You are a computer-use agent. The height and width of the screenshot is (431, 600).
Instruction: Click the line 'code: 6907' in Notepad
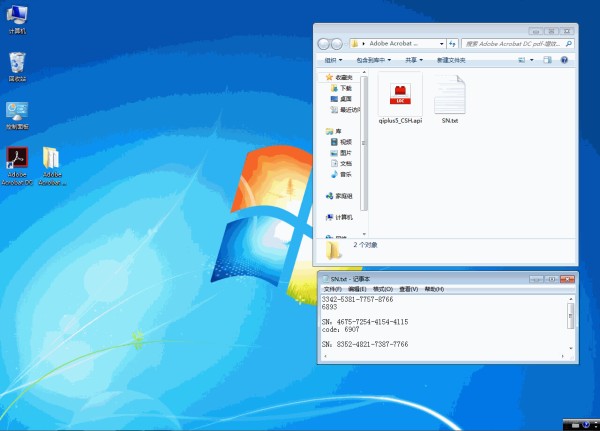click(341, 330)
